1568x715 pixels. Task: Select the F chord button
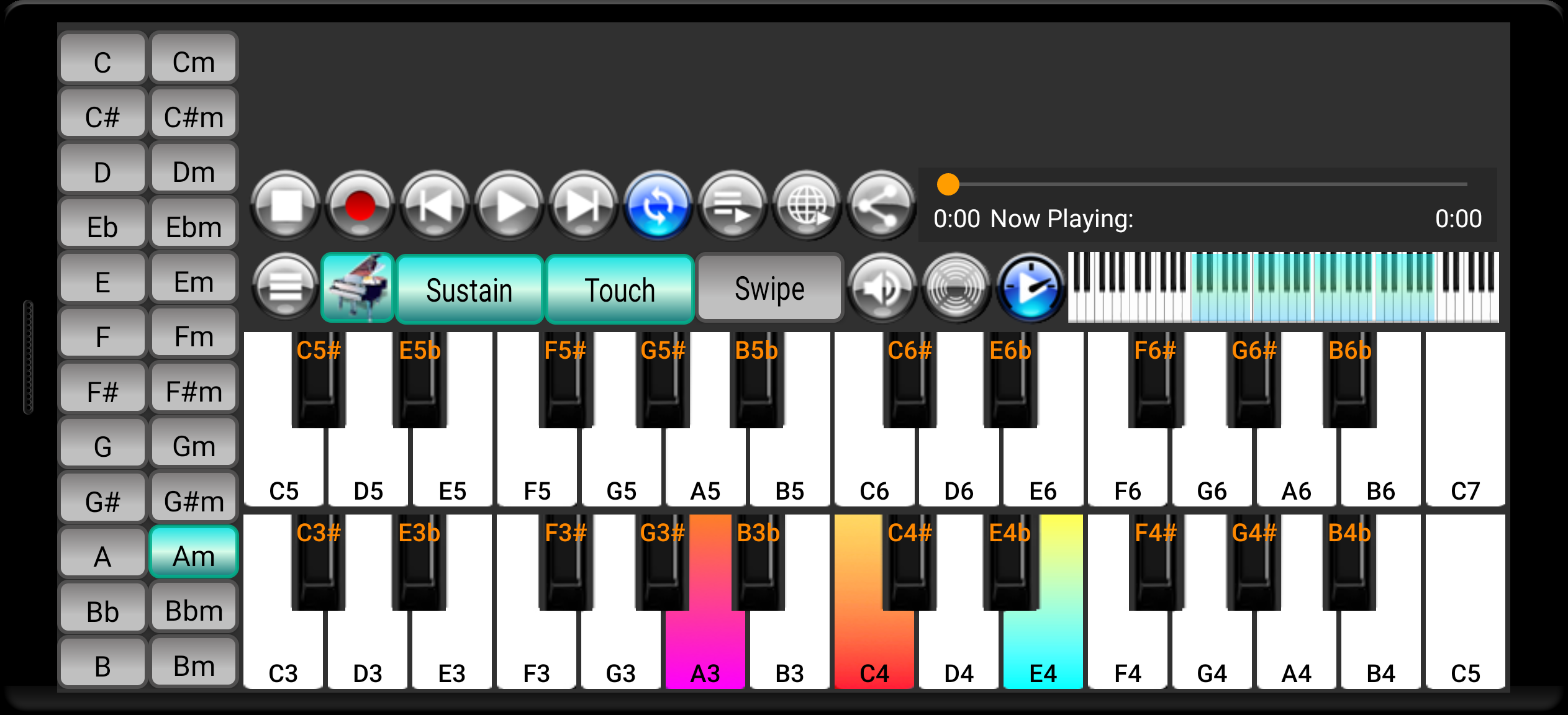click(102, 333)
